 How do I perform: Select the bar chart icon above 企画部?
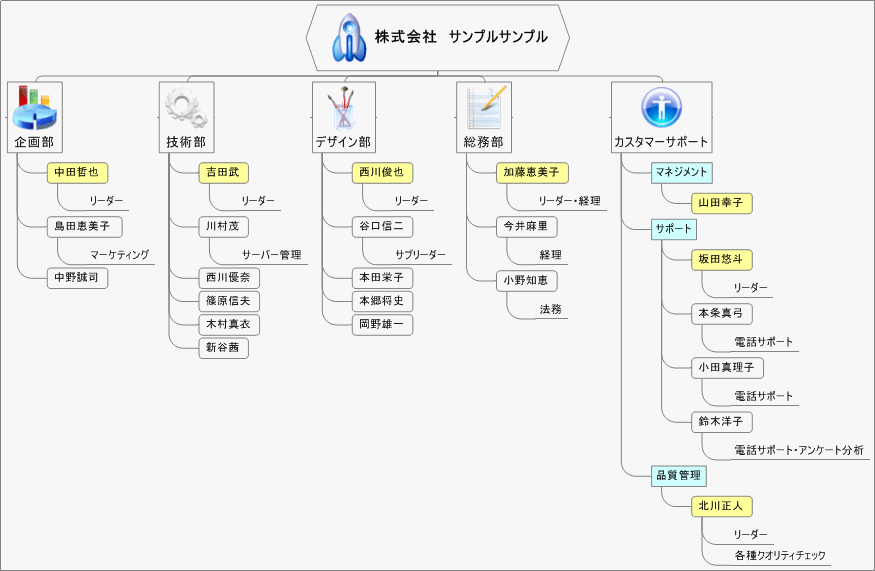coord(34,107)
